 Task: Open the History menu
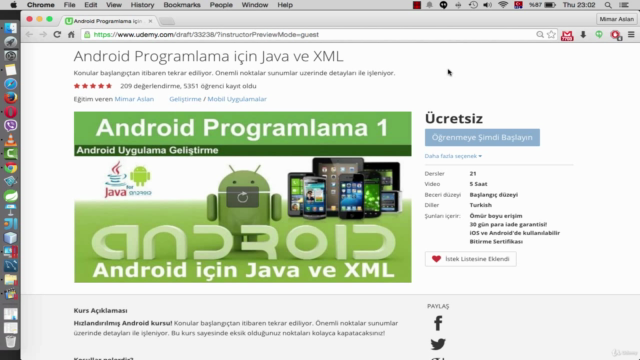pyautogui.click(x=142, y=5)
